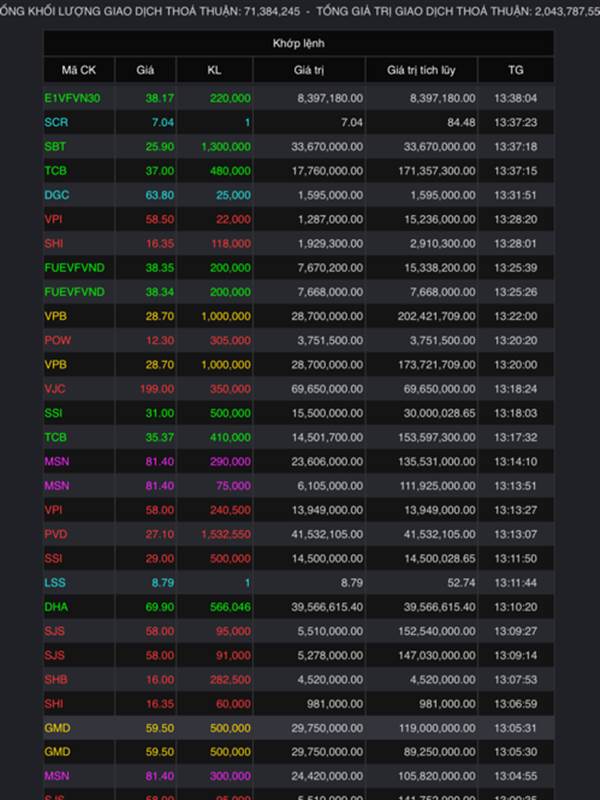Select the SHB ticker row
The width and height of the screenshot is (600, 800).
click(x=298, y=680)
